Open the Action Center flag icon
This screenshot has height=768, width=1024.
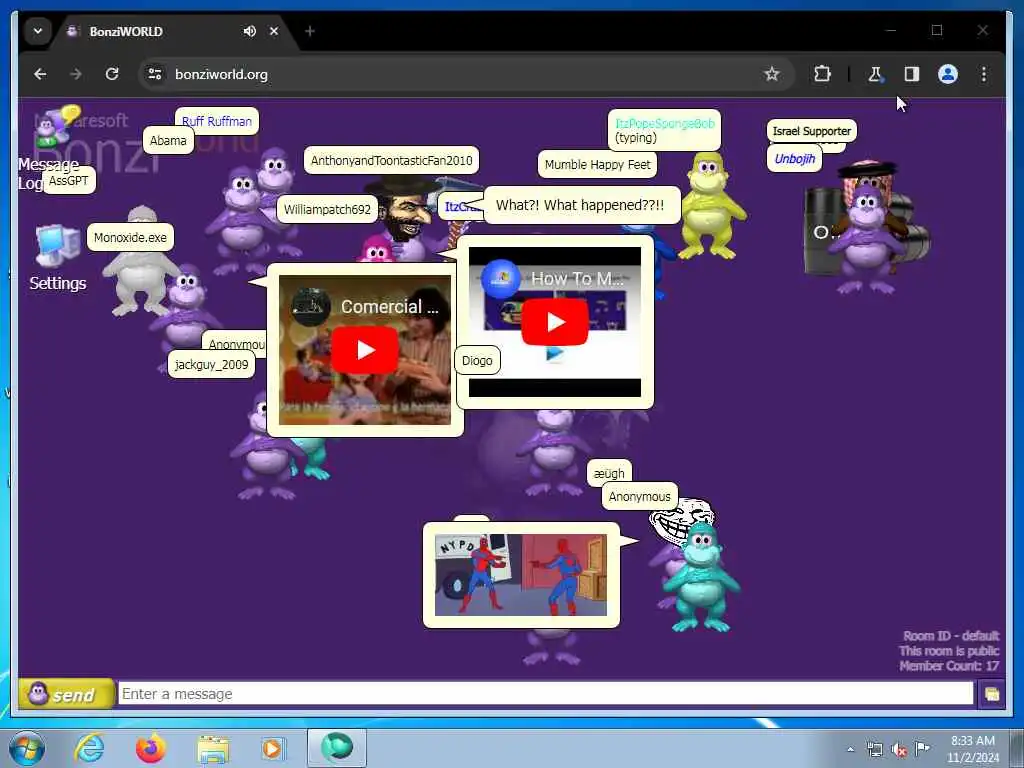click(922, 748)
